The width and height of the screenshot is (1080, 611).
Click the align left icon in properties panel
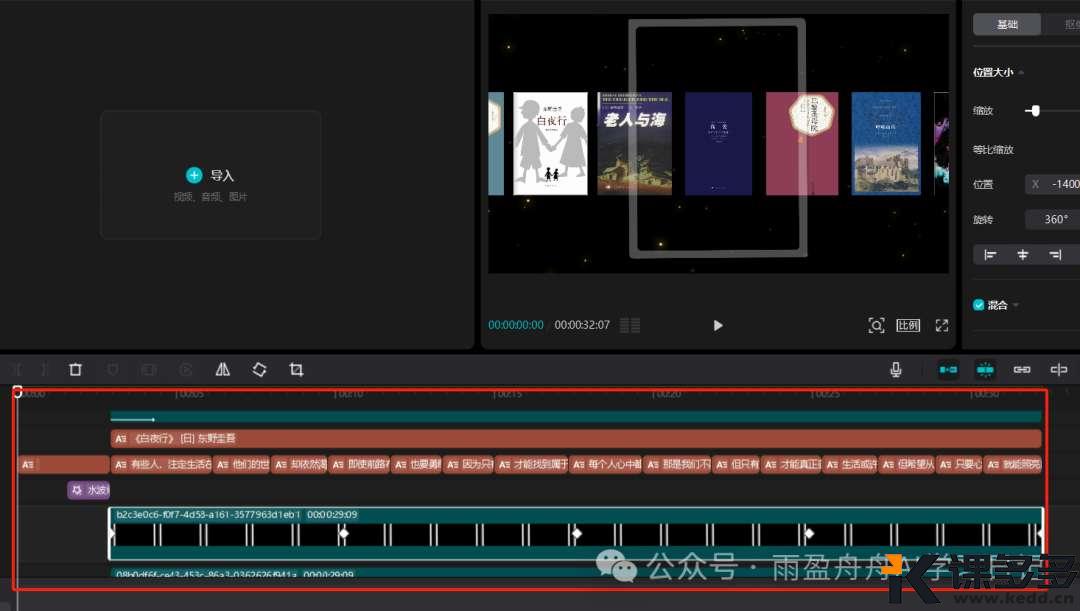tap(990, 255)
